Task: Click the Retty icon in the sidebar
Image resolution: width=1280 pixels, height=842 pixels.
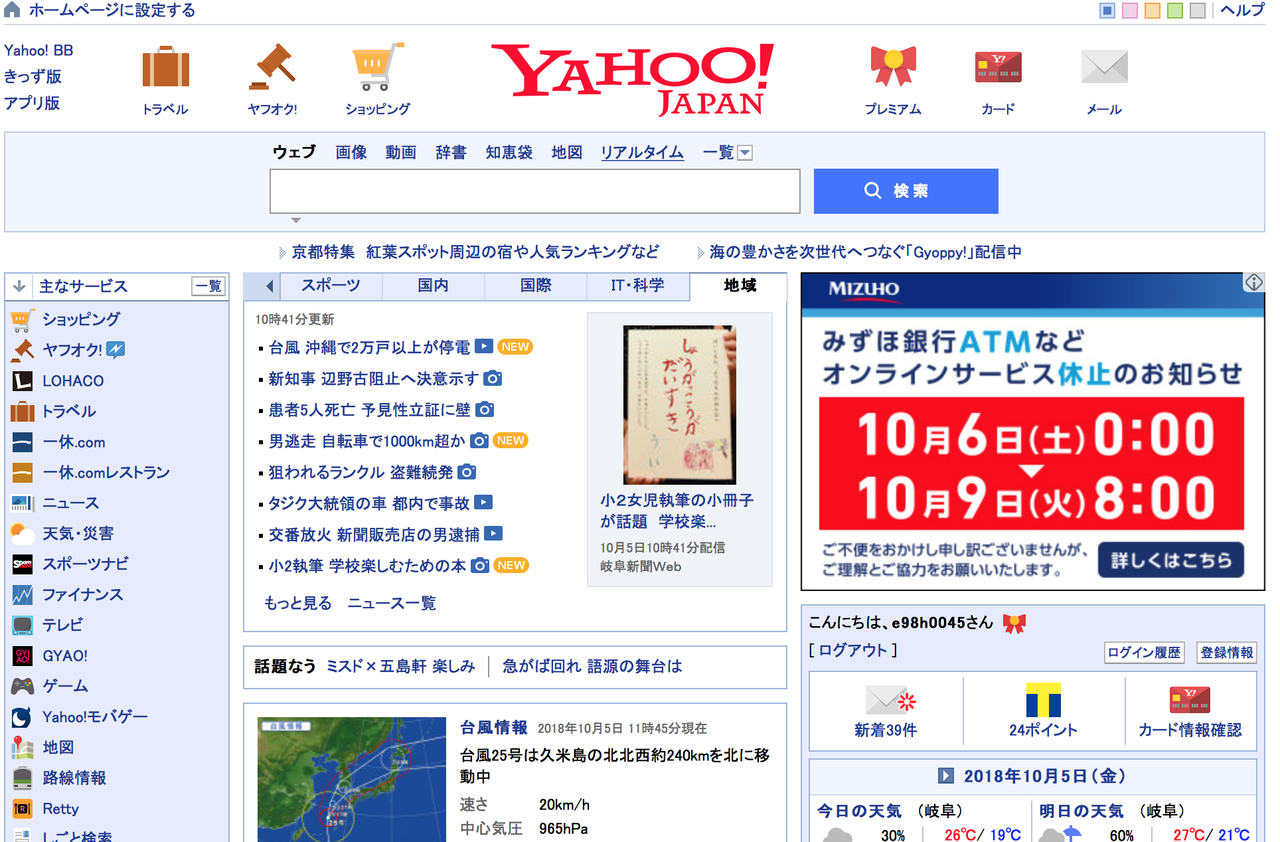Action: click(x=22, y=809)
